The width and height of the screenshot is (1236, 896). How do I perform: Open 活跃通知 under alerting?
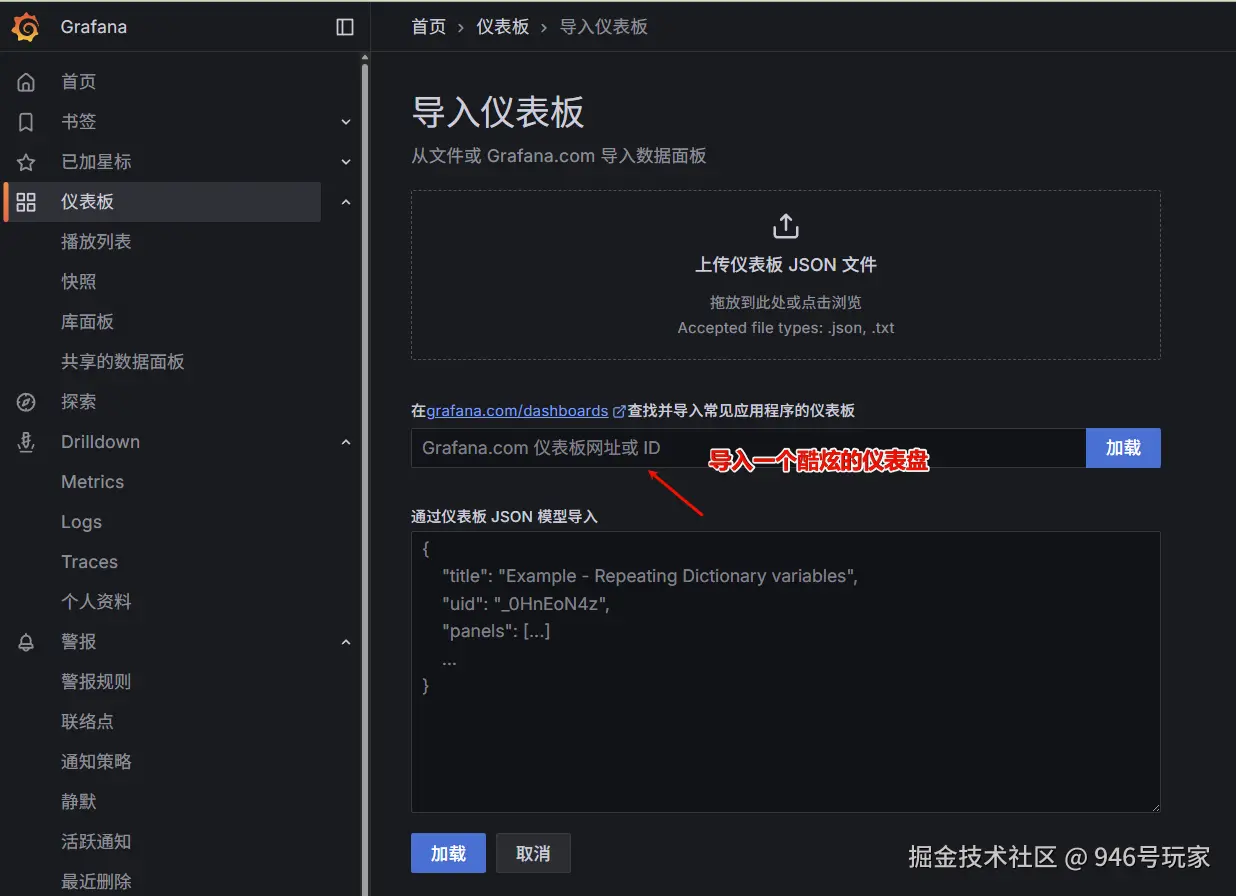tap(96, 842)
